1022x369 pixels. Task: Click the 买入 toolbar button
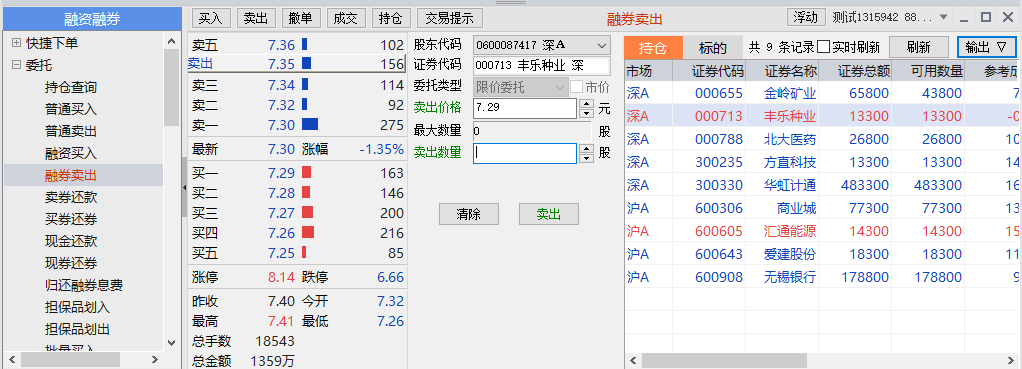(x=211, y=18)
